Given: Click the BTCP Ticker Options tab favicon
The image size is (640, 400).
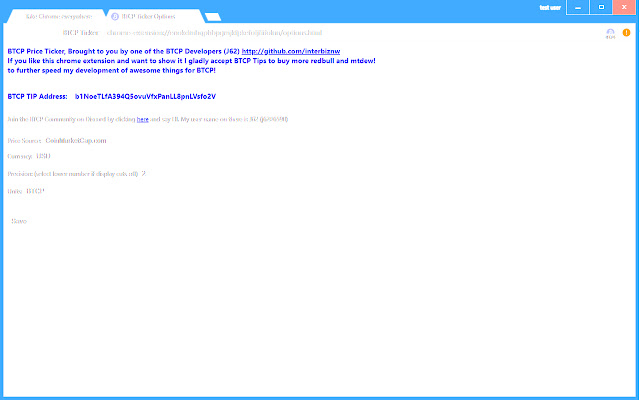Looking at the screenshot, I should [114, 16].
